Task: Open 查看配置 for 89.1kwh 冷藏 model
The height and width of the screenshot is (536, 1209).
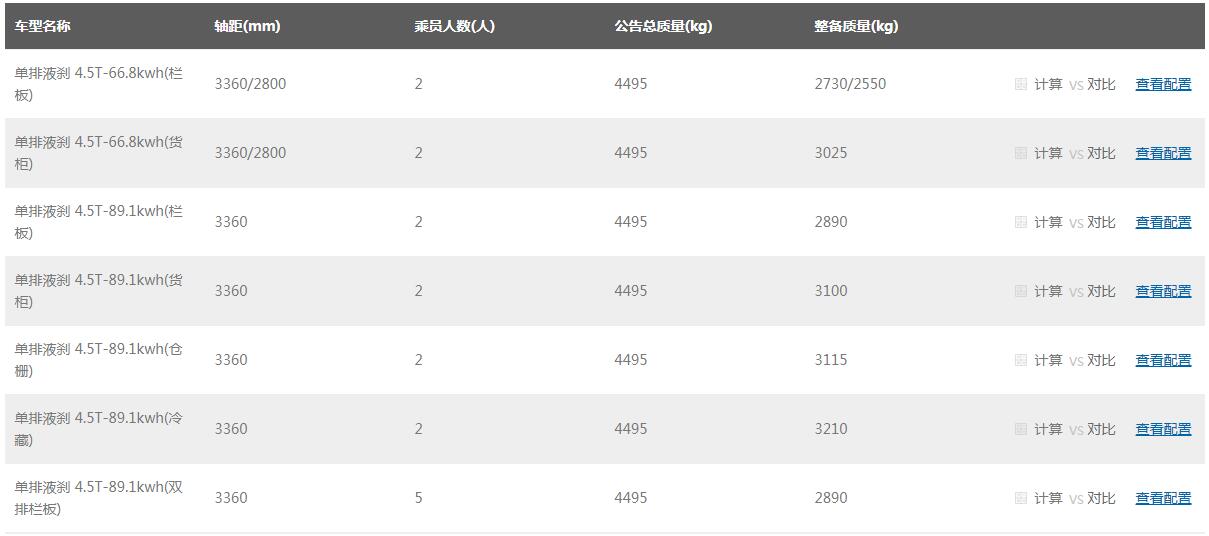Action: click(x=1163, y=429)
